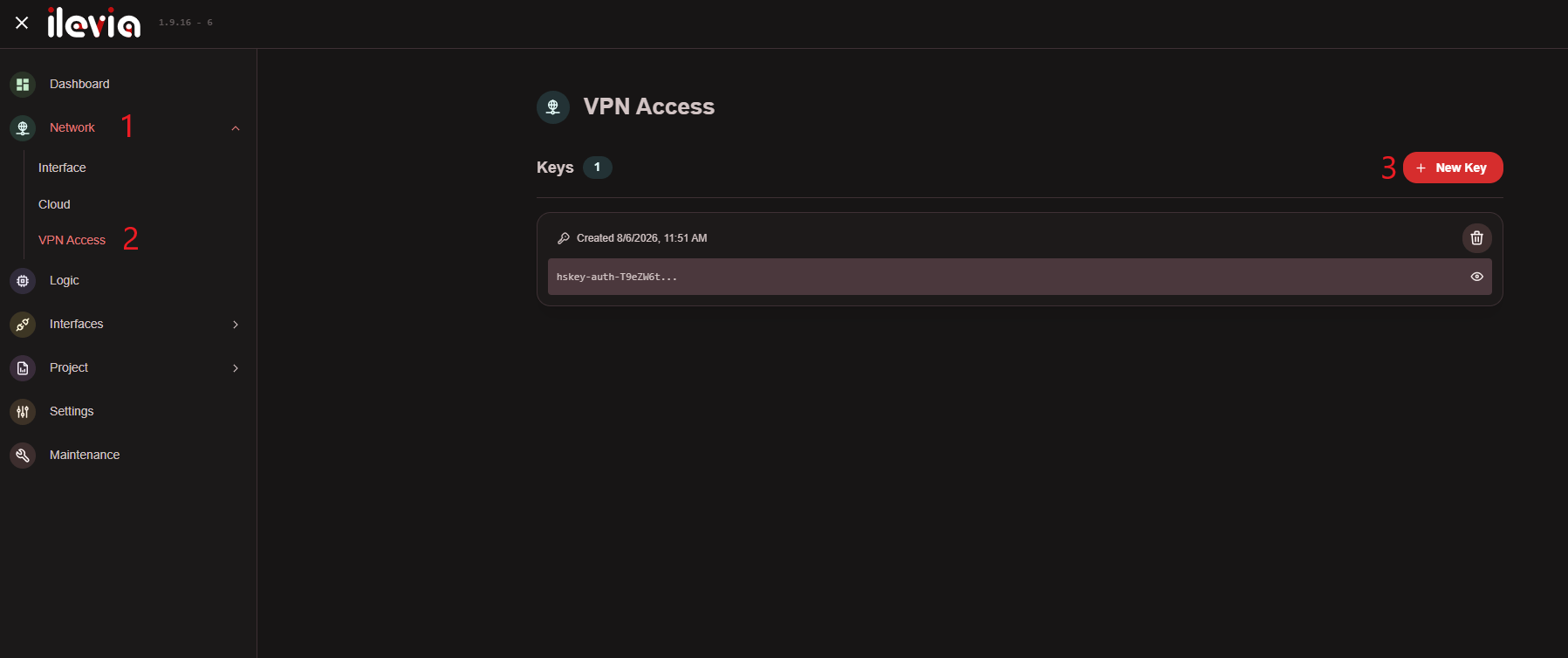Click the ilevia logo
Screen dimensions: 1568x658
tap(94, 23)
